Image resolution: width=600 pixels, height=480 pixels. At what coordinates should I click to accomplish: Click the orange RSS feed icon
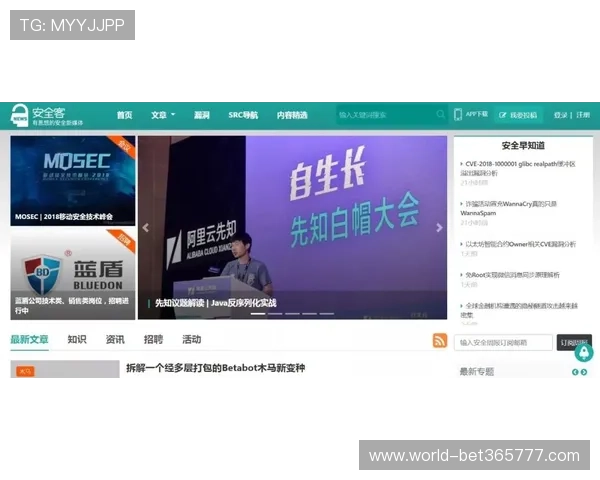[x=440, y=340]
